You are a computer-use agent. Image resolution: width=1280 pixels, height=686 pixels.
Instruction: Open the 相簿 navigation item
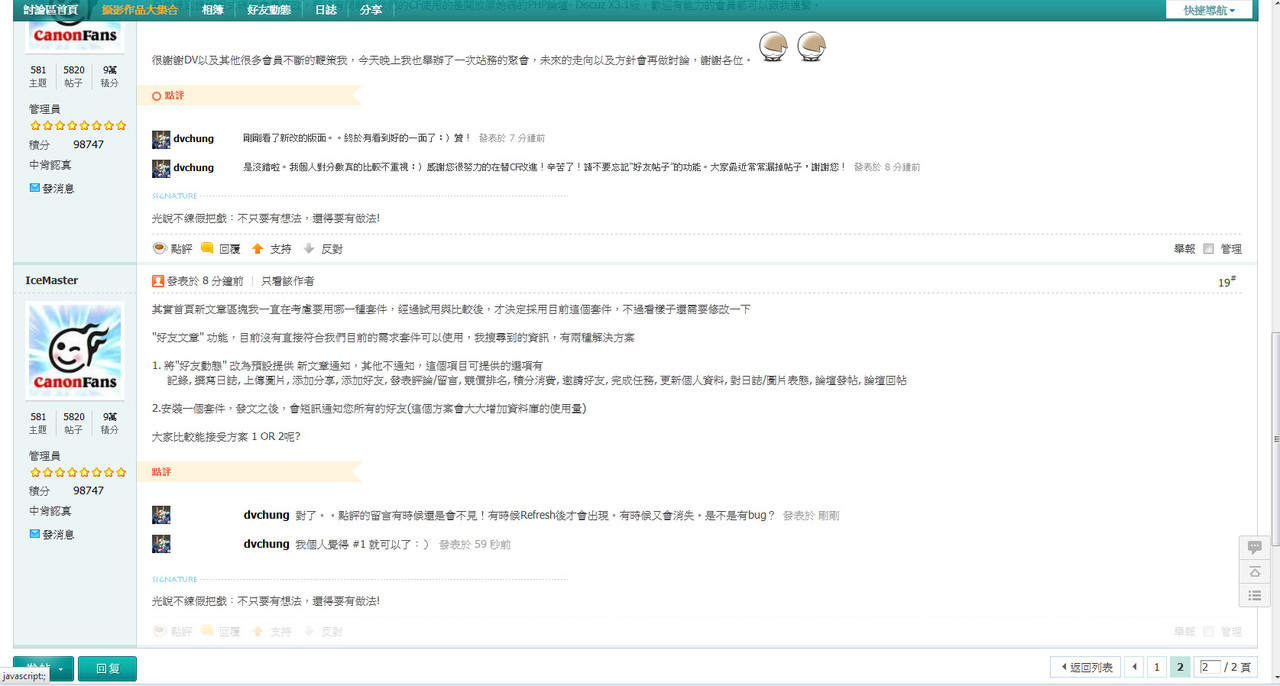(213, 9)
